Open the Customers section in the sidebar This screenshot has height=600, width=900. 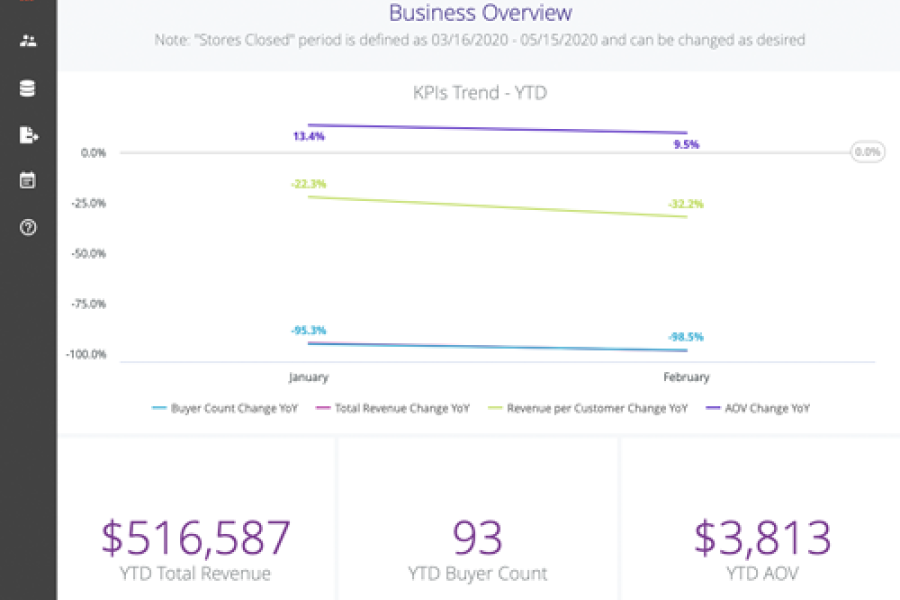pos(27,40)
